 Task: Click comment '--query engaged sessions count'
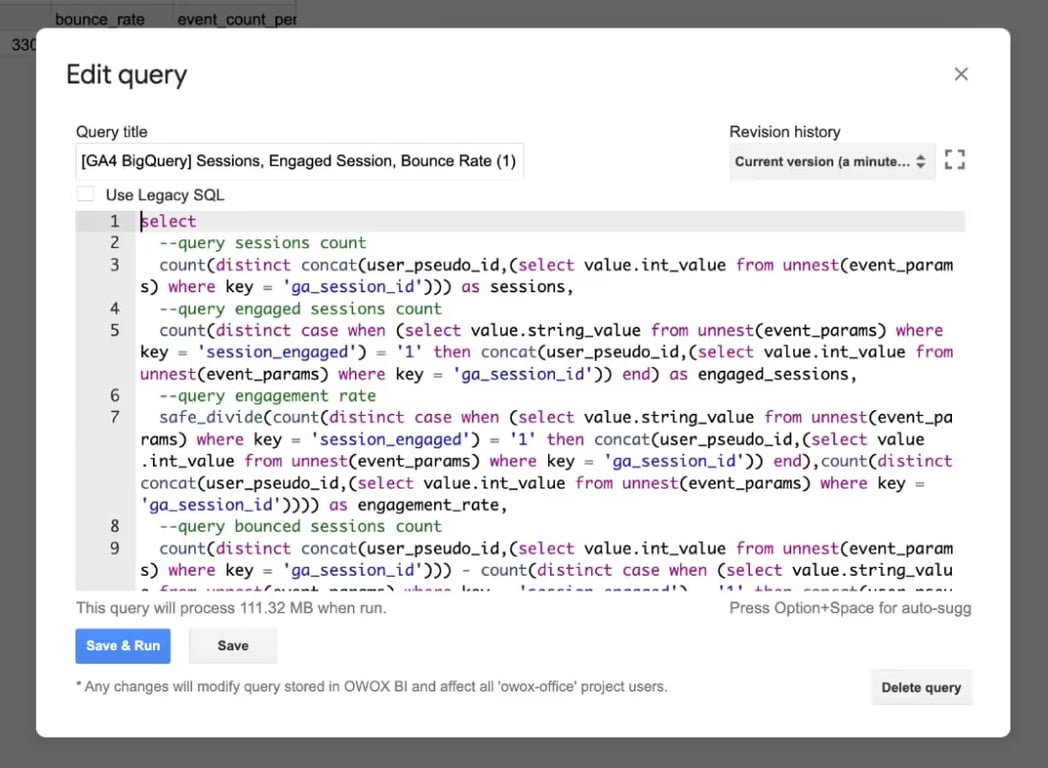pos(301,309)
